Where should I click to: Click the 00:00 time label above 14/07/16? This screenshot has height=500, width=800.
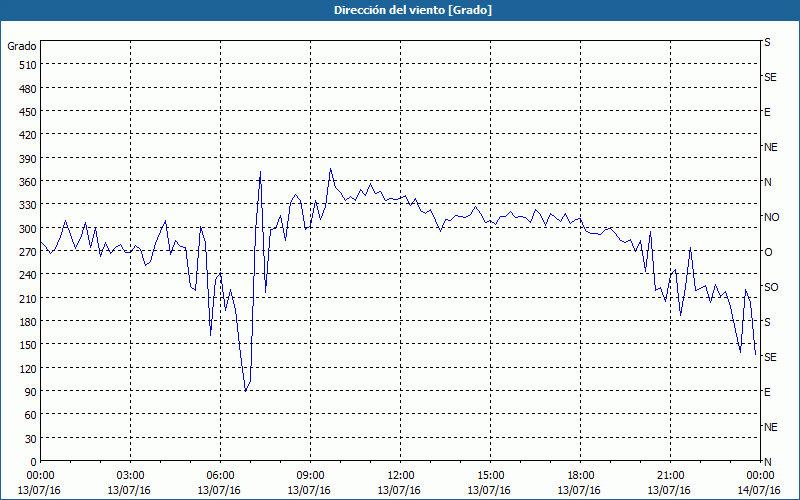click(760, 476)
